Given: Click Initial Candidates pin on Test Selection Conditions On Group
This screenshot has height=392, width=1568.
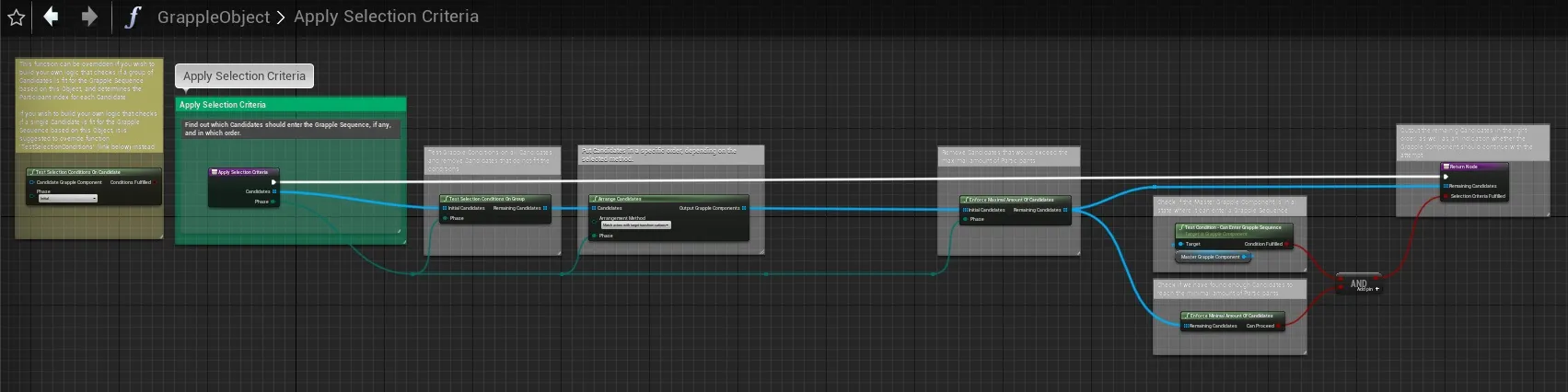Looking at the screenshot, I should 445,208.
